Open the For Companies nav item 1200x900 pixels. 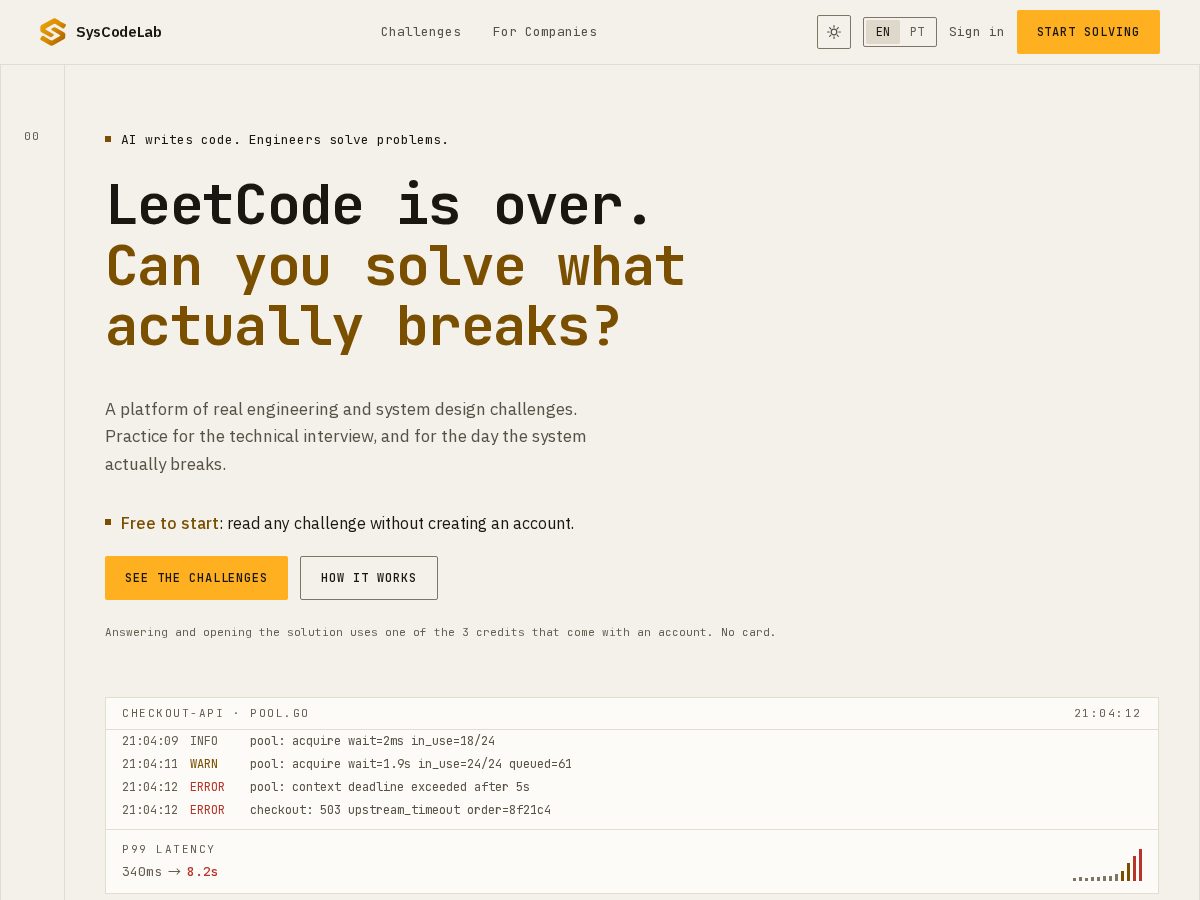coord(545,32)
